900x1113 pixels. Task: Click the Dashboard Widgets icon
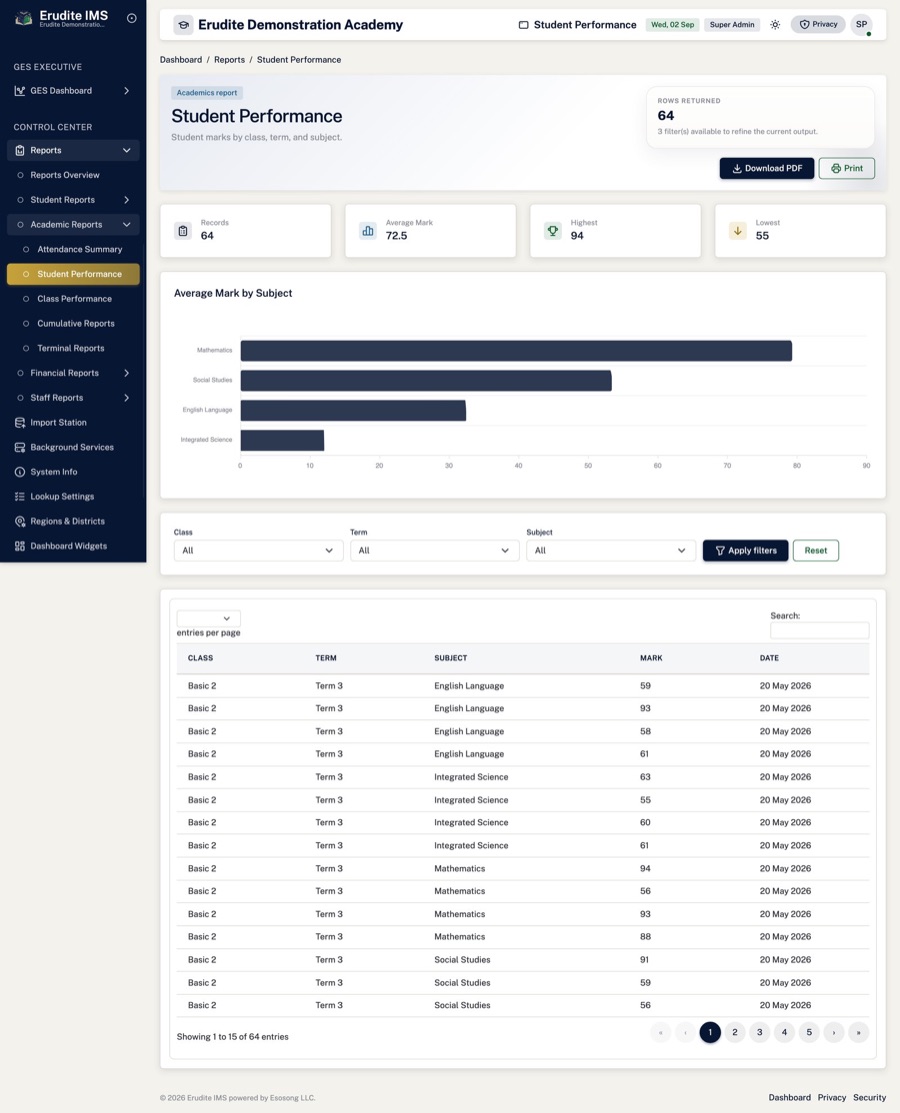coord(20,546)
